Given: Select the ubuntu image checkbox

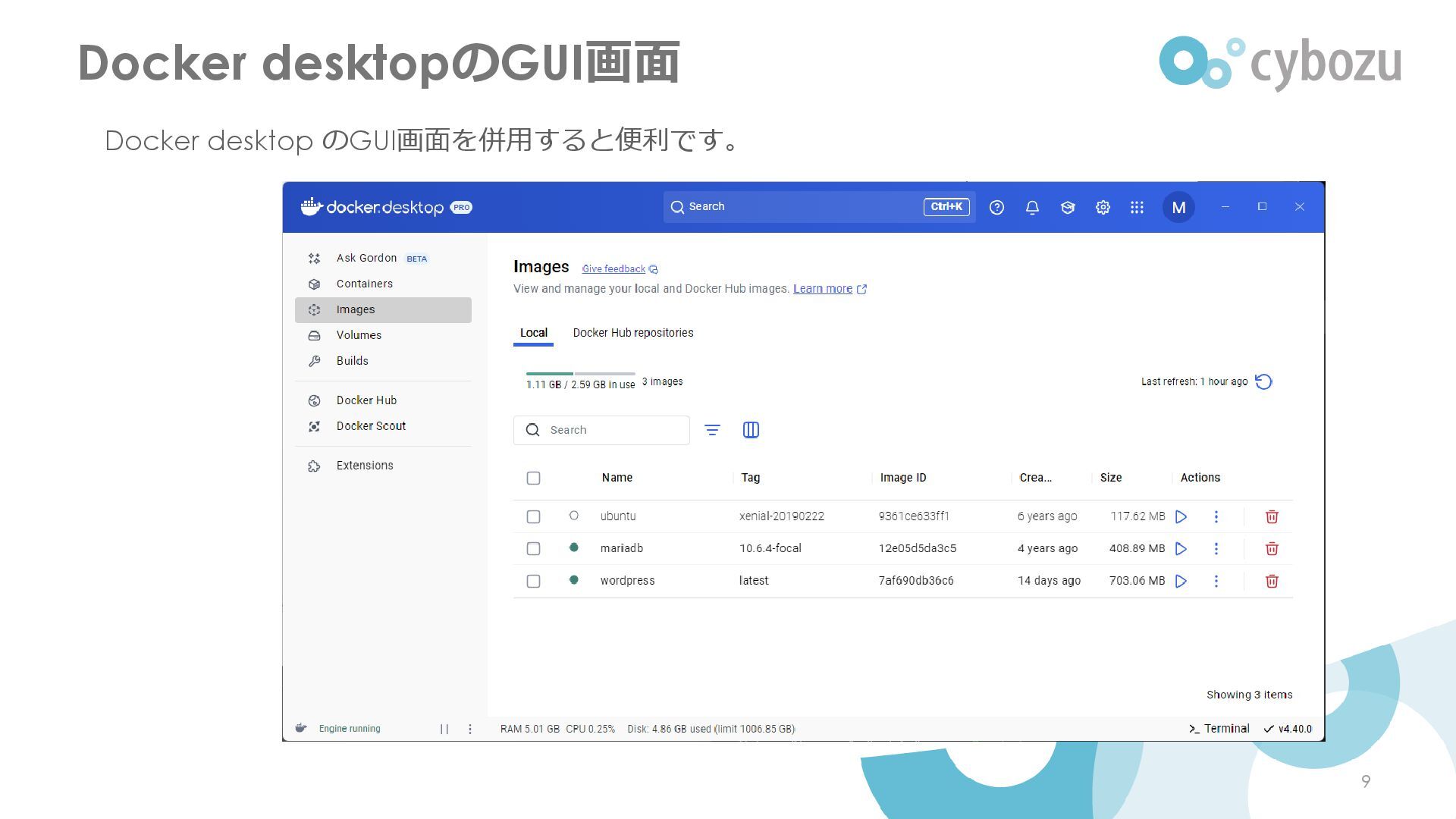Looking at the screenshot, I should 533,516.
